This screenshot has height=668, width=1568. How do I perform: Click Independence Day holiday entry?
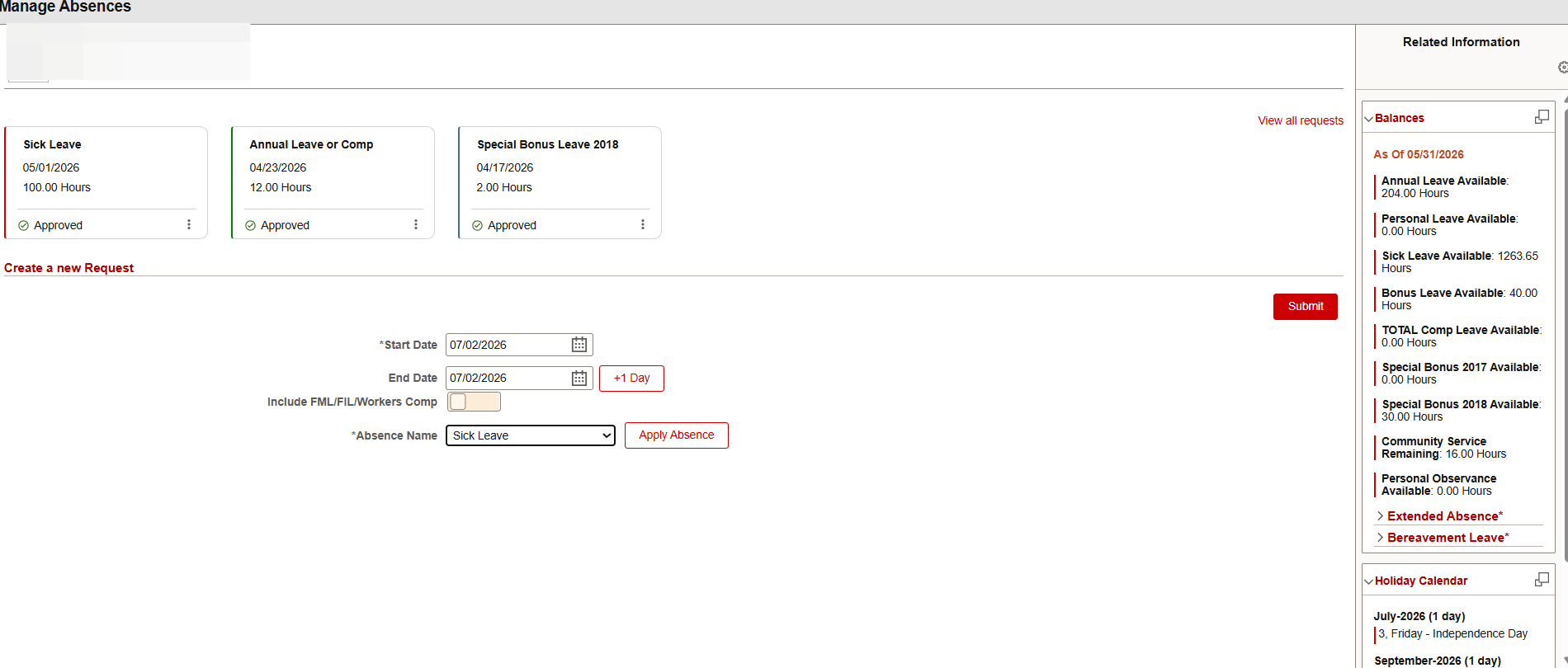click(x=1452, y=633)
